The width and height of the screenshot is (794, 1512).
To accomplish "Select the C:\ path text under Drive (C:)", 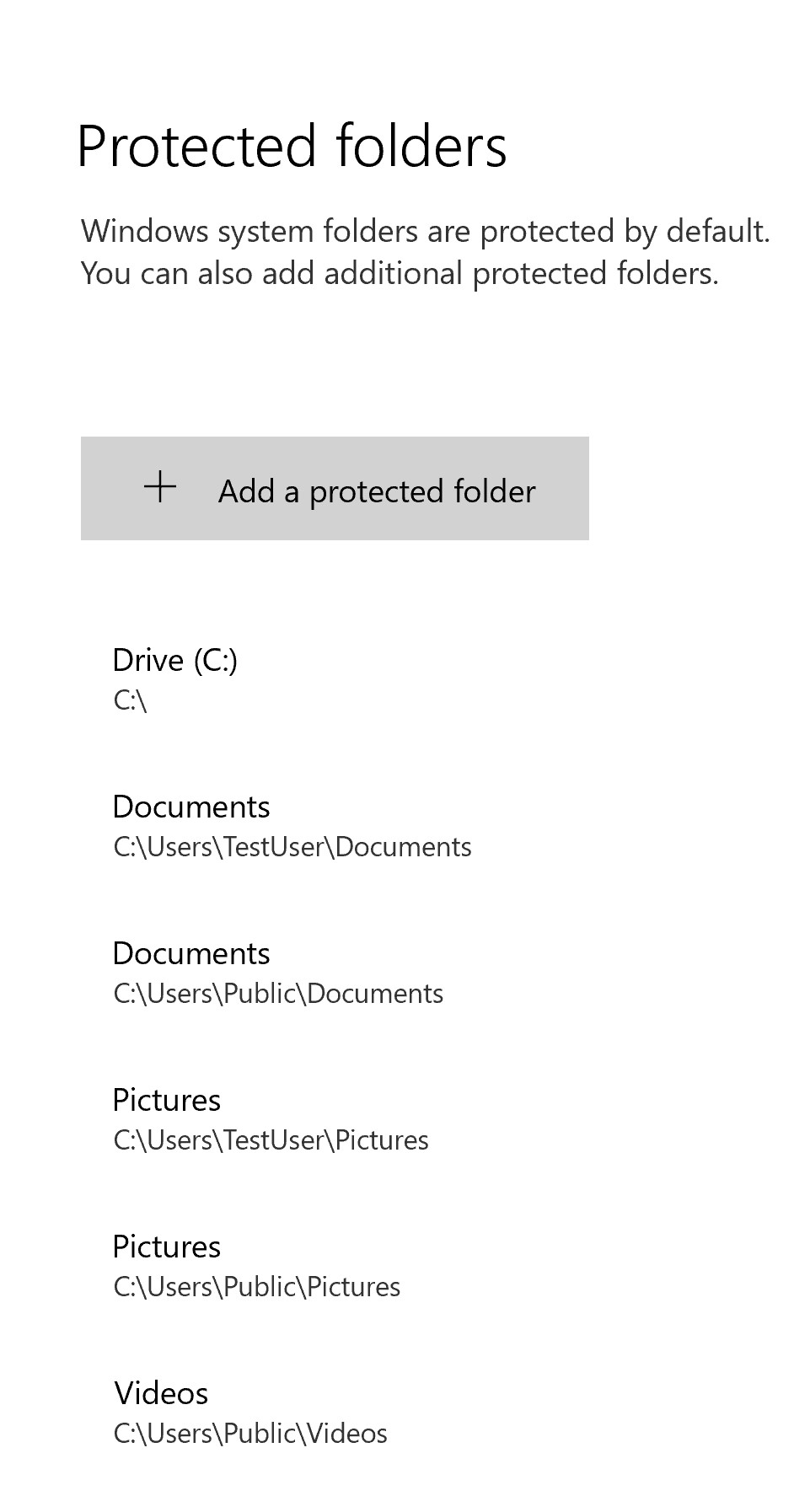I will pos(131,698).
